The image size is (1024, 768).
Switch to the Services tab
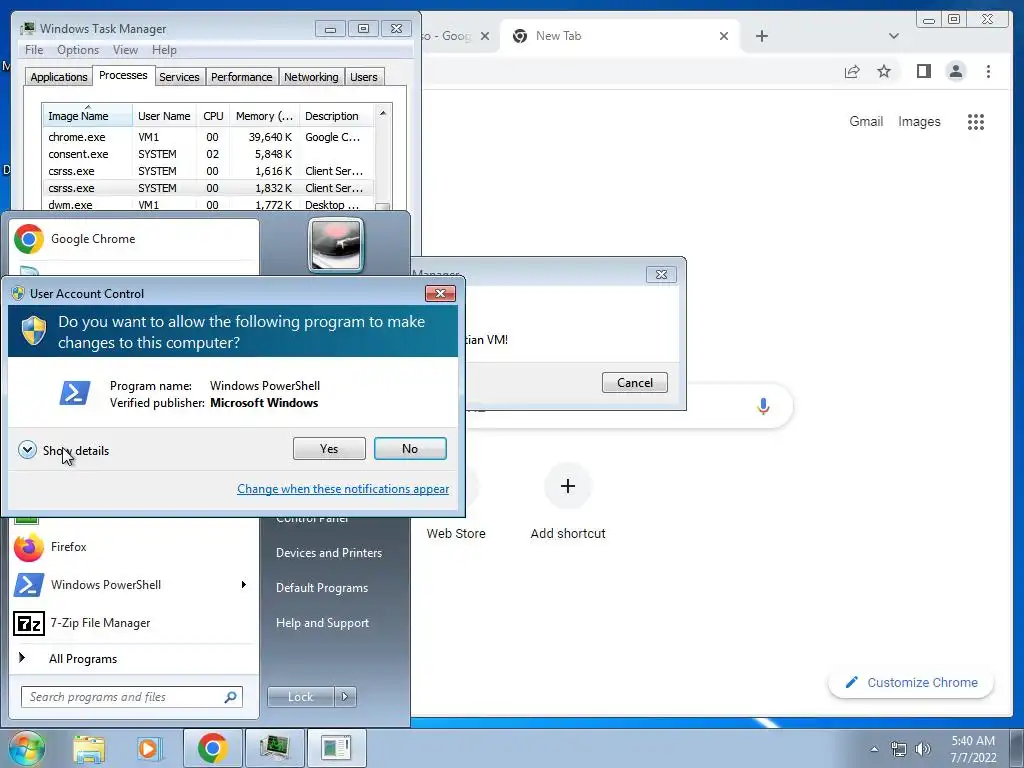coord(179,77)
